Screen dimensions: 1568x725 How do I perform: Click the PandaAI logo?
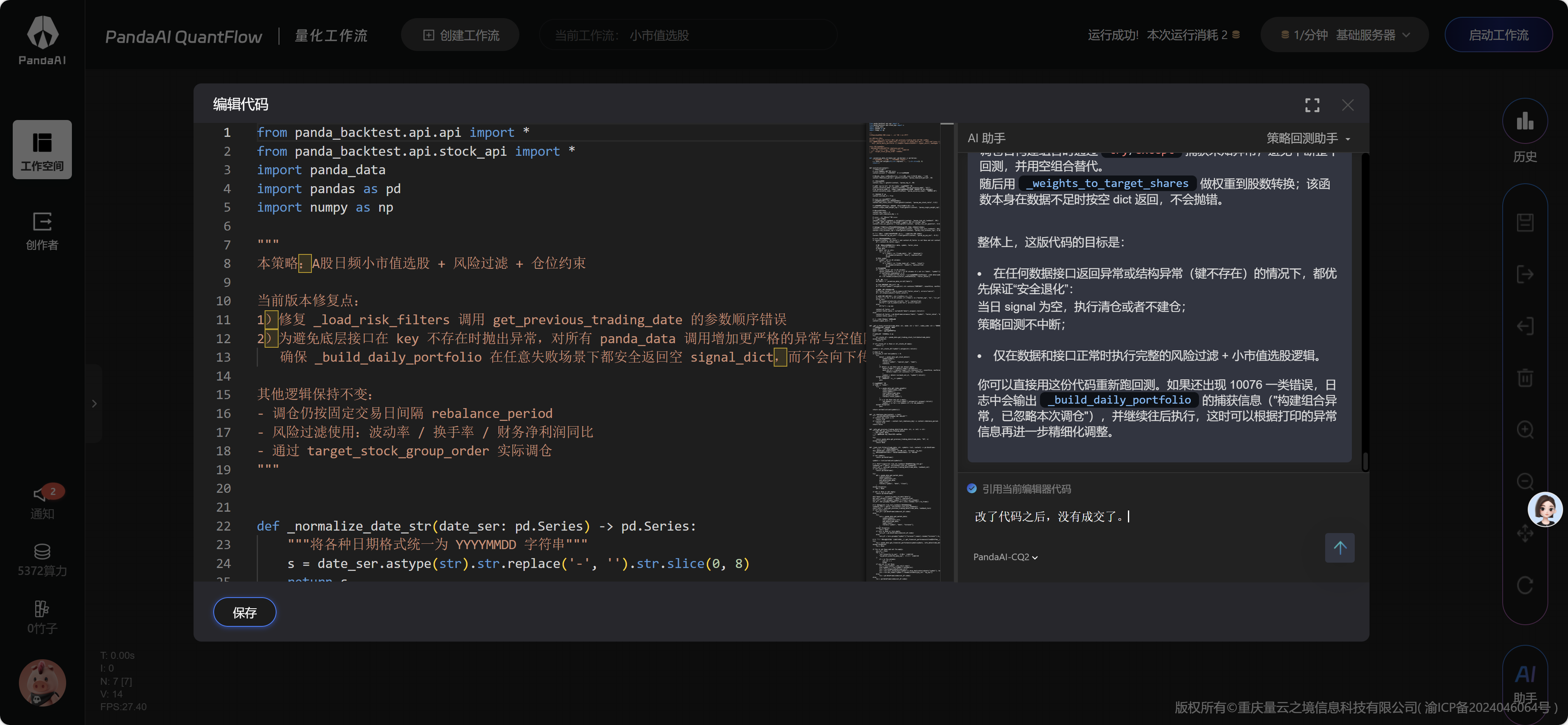tap(42, 40)
